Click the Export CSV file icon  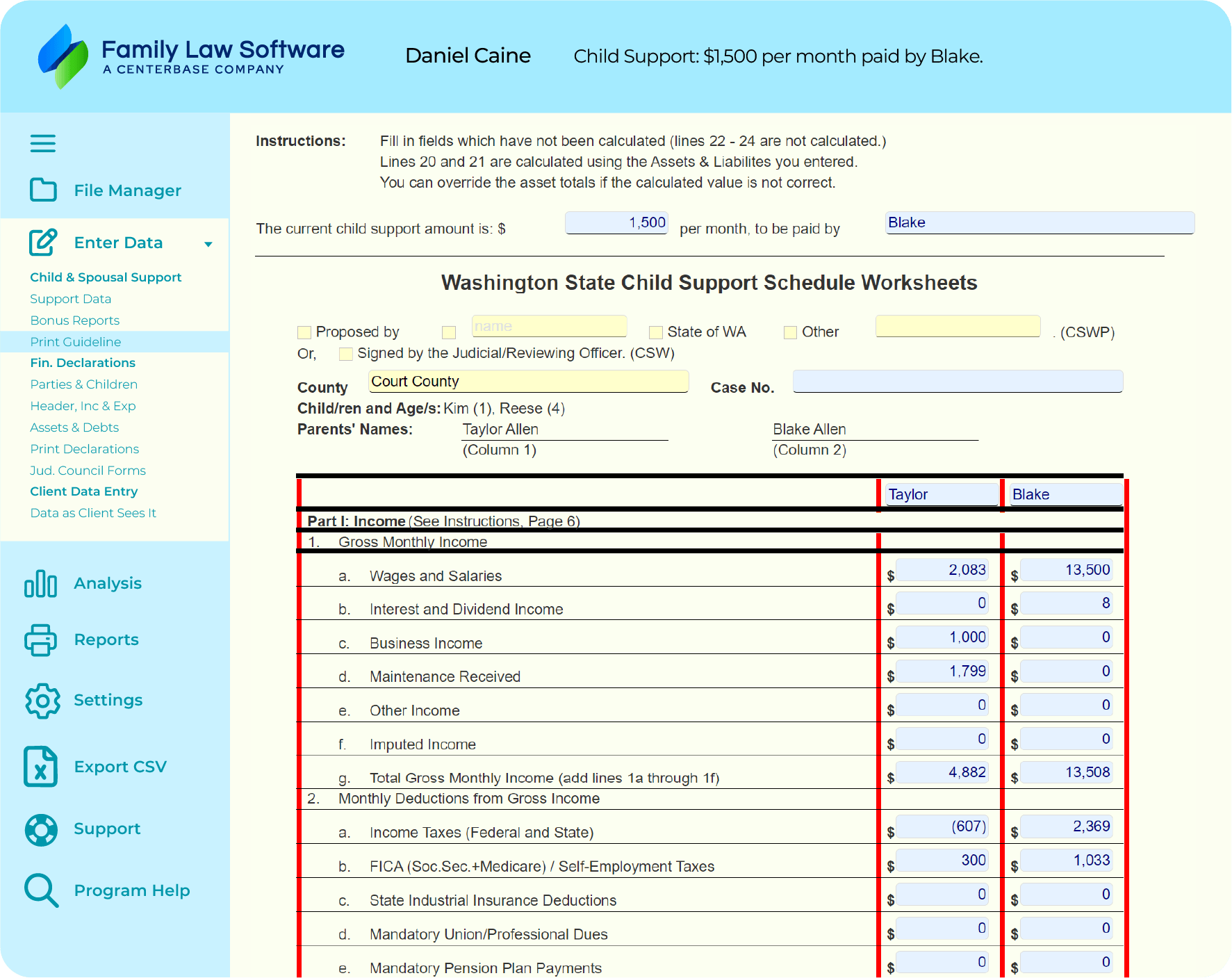point(40,766)
